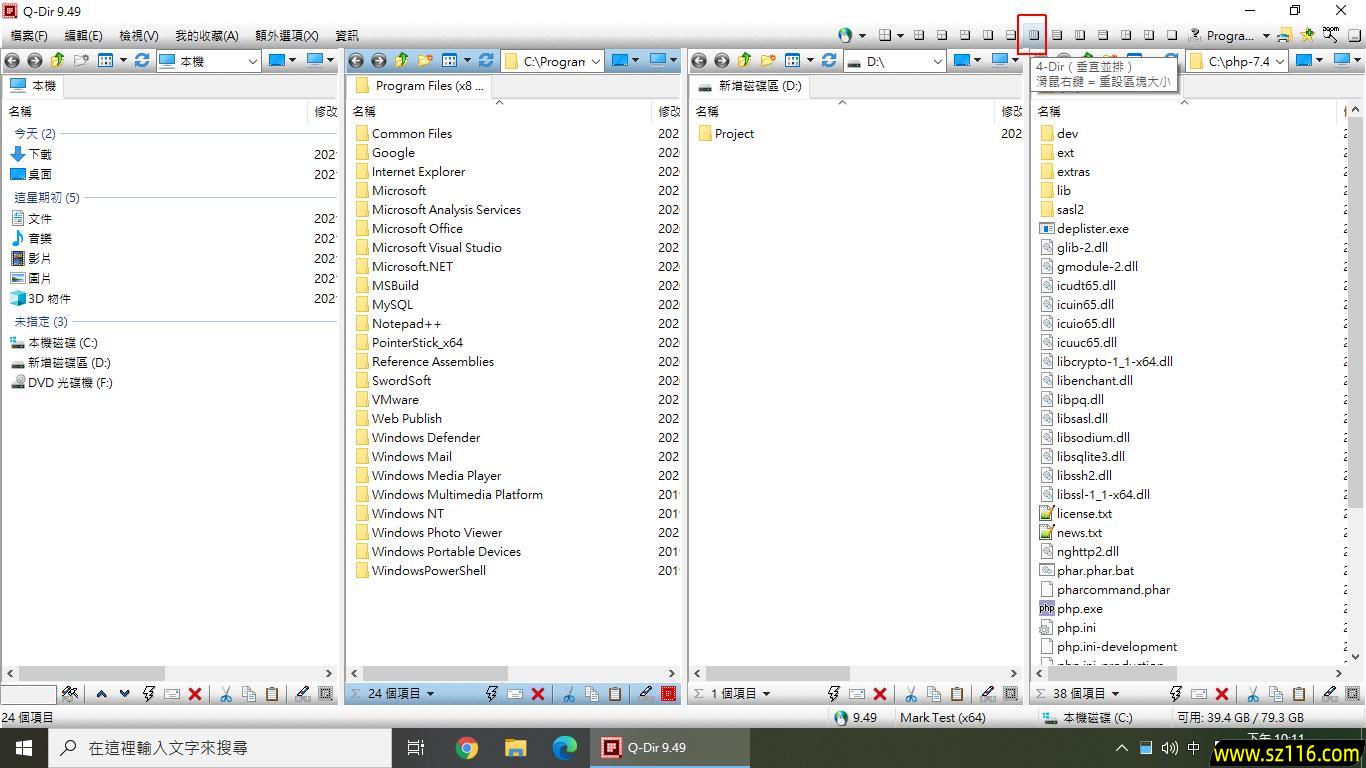The width and height of the screenshot is (1366, 768).
Task: Open the C:\Program address dropdown
Action: pos(595,61)
